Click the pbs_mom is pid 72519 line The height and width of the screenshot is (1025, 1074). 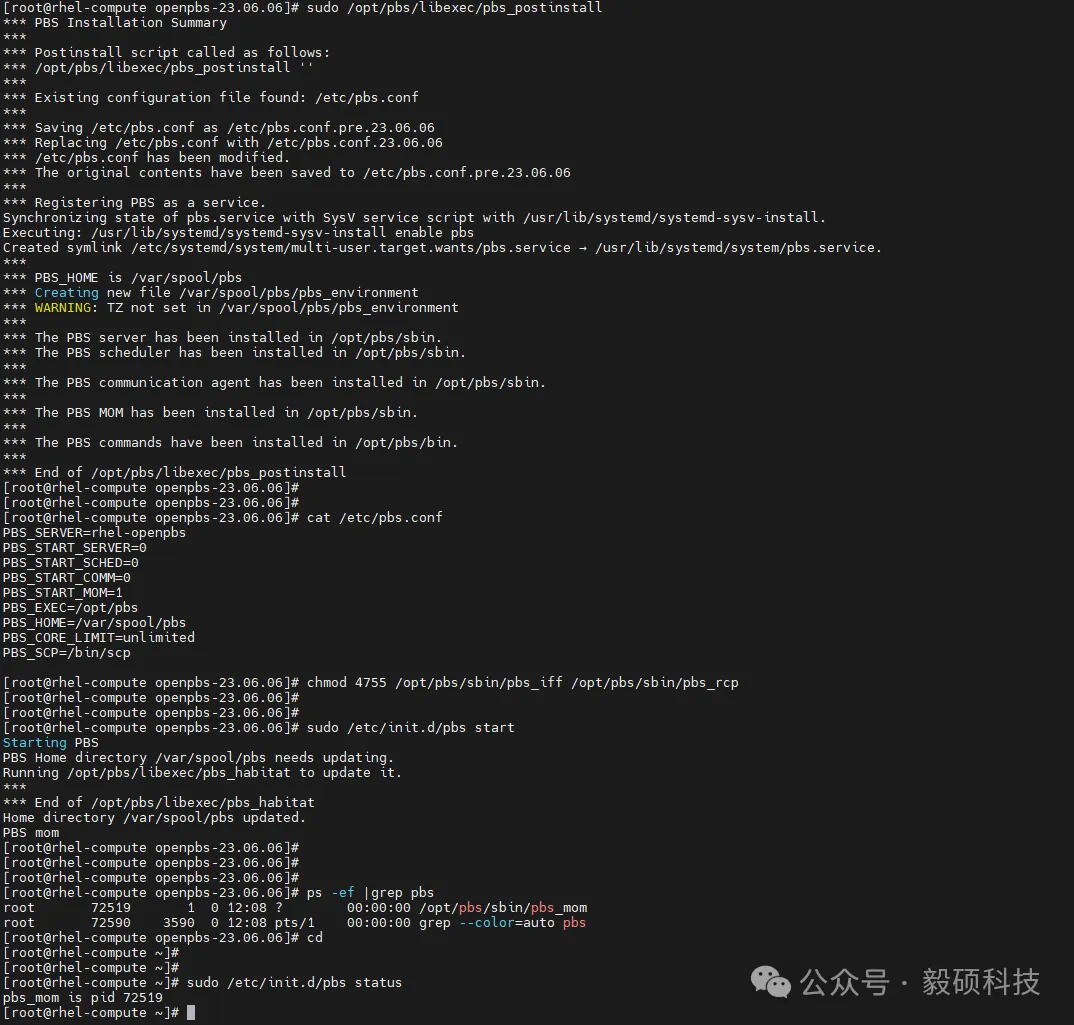coord(82,997)
